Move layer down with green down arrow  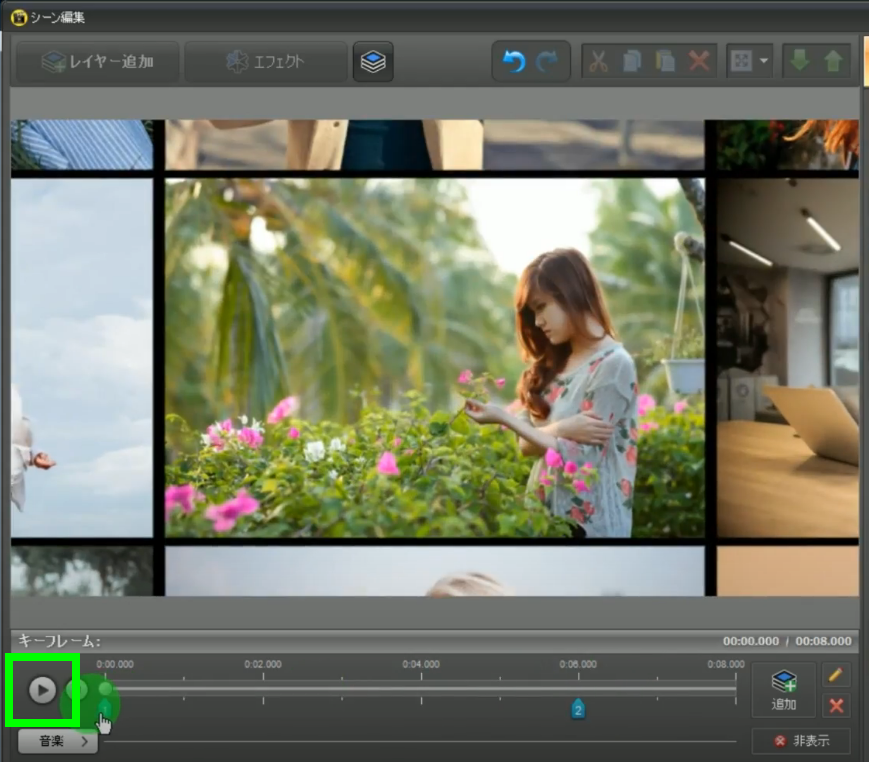(x=799, y=61)
